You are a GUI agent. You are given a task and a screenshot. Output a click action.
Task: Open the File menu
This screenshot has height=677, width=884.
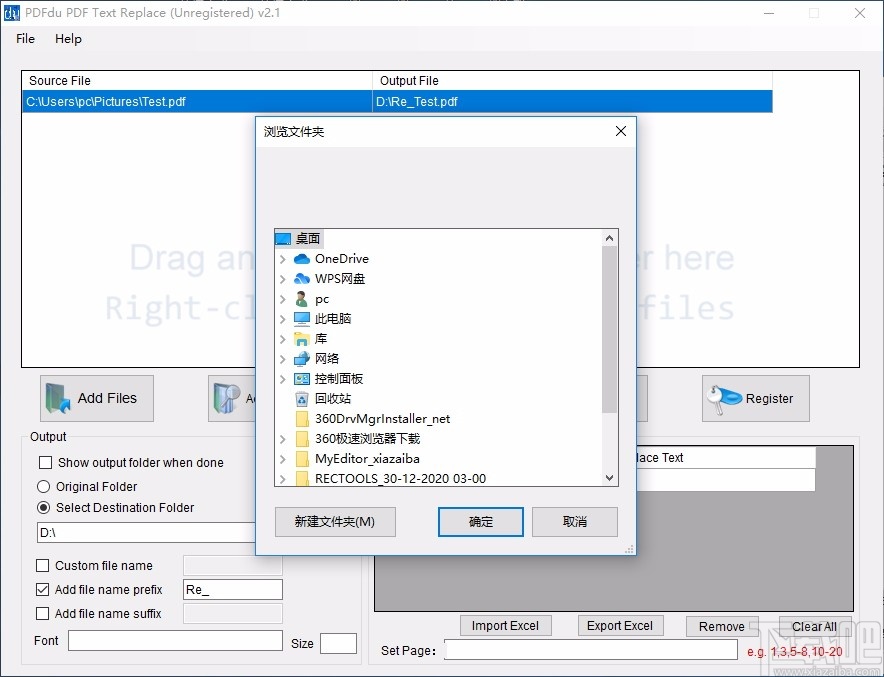24,39
